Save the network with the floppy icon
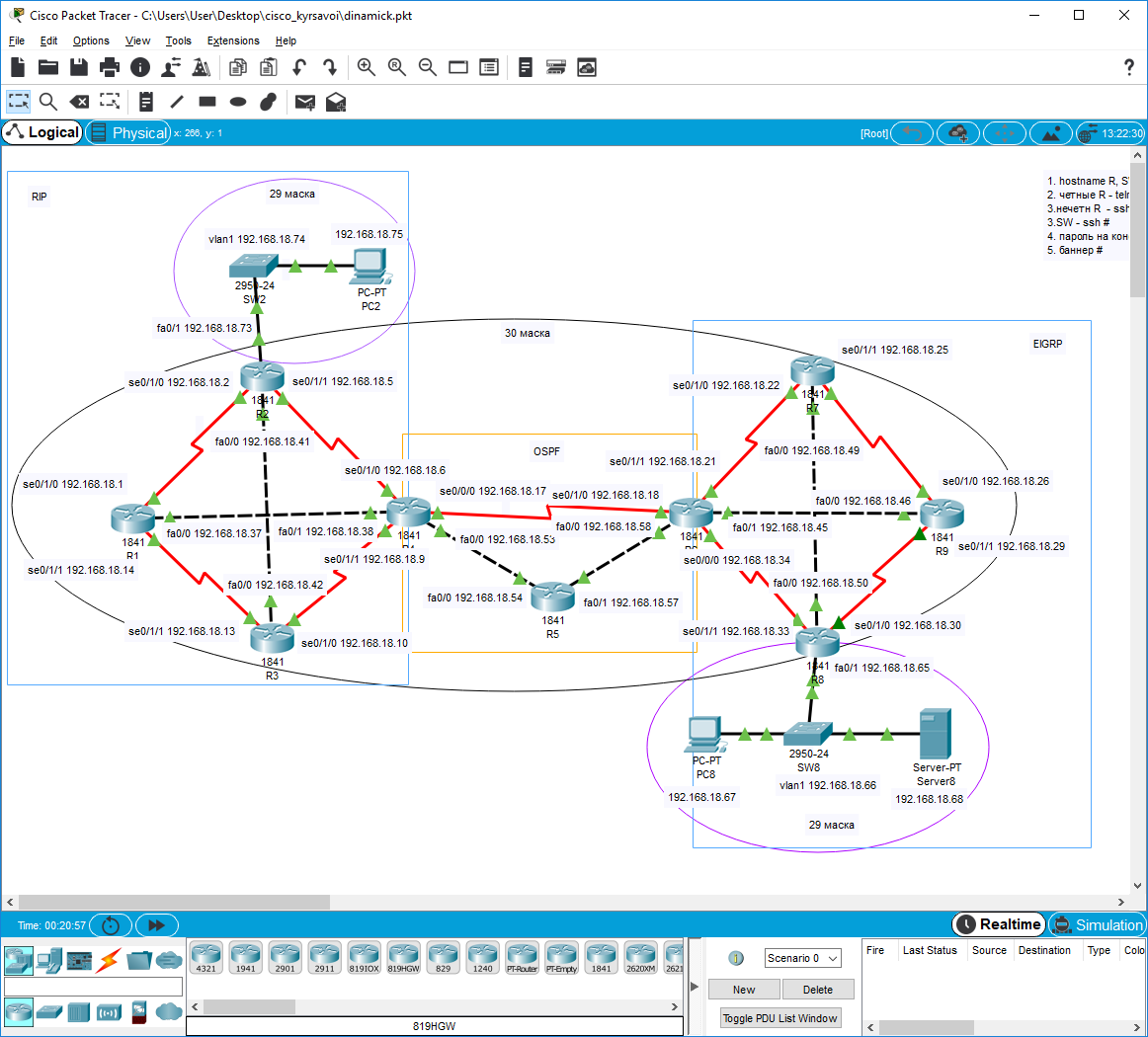The width and height of the screenshot is (1148, 1037). (78, 67)
